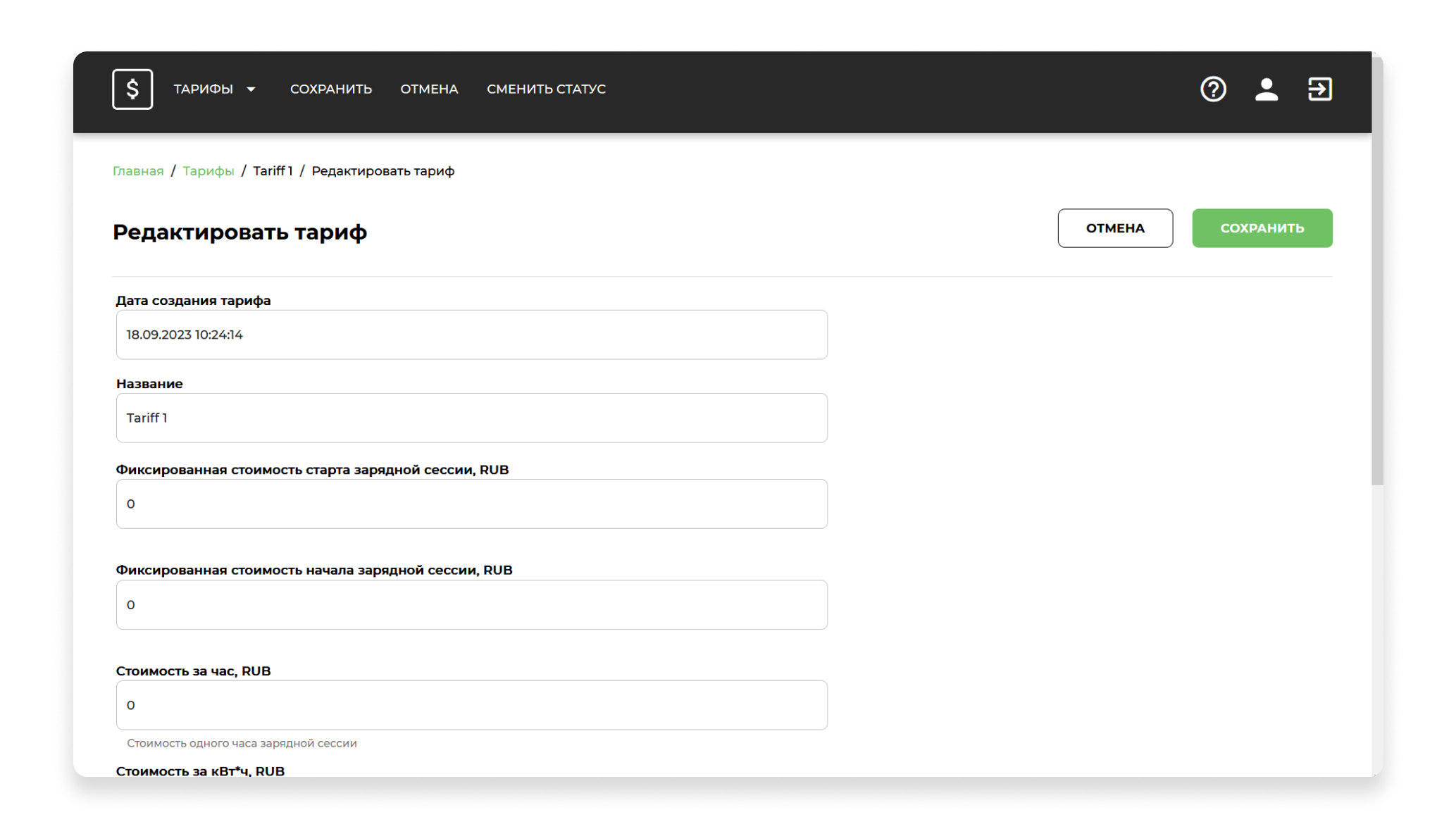Click the Стоимость за кВт*ч, RUB label
Image resolution: width=1456 pixels, height=829 pixels.
[x=200, y=771]
